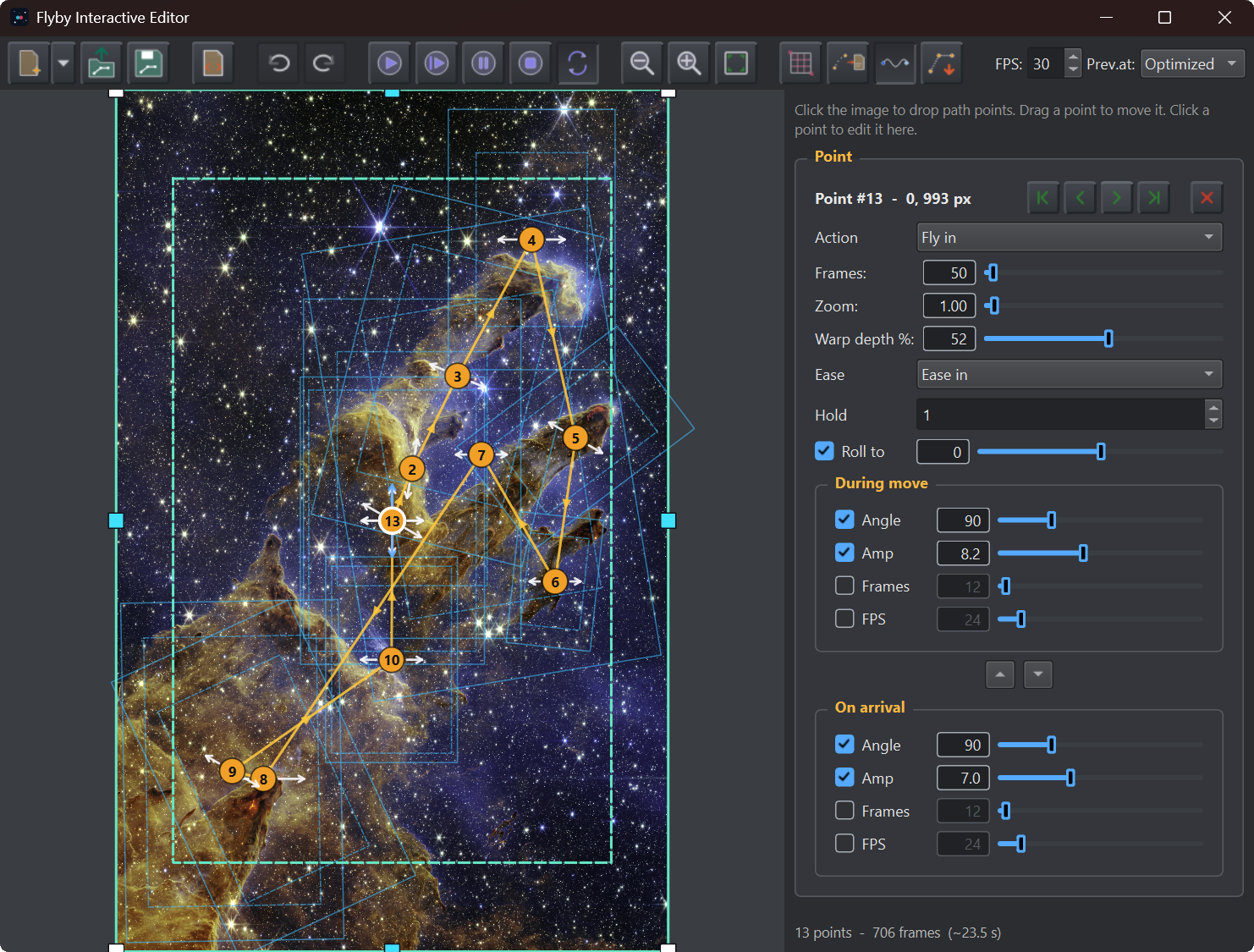Select path point 9 on the canvas
Image resolution: width=1254 pixels, height=952 pixels.
pyautogui.click(x=232, y=771)
